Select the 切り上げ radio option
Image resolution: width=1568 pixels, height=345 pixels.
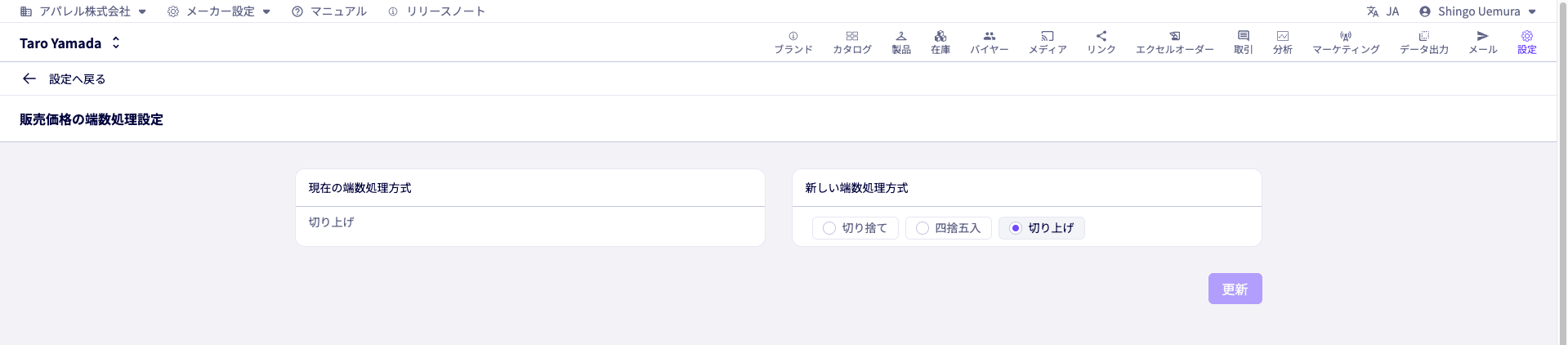[x=1016, y=228]
